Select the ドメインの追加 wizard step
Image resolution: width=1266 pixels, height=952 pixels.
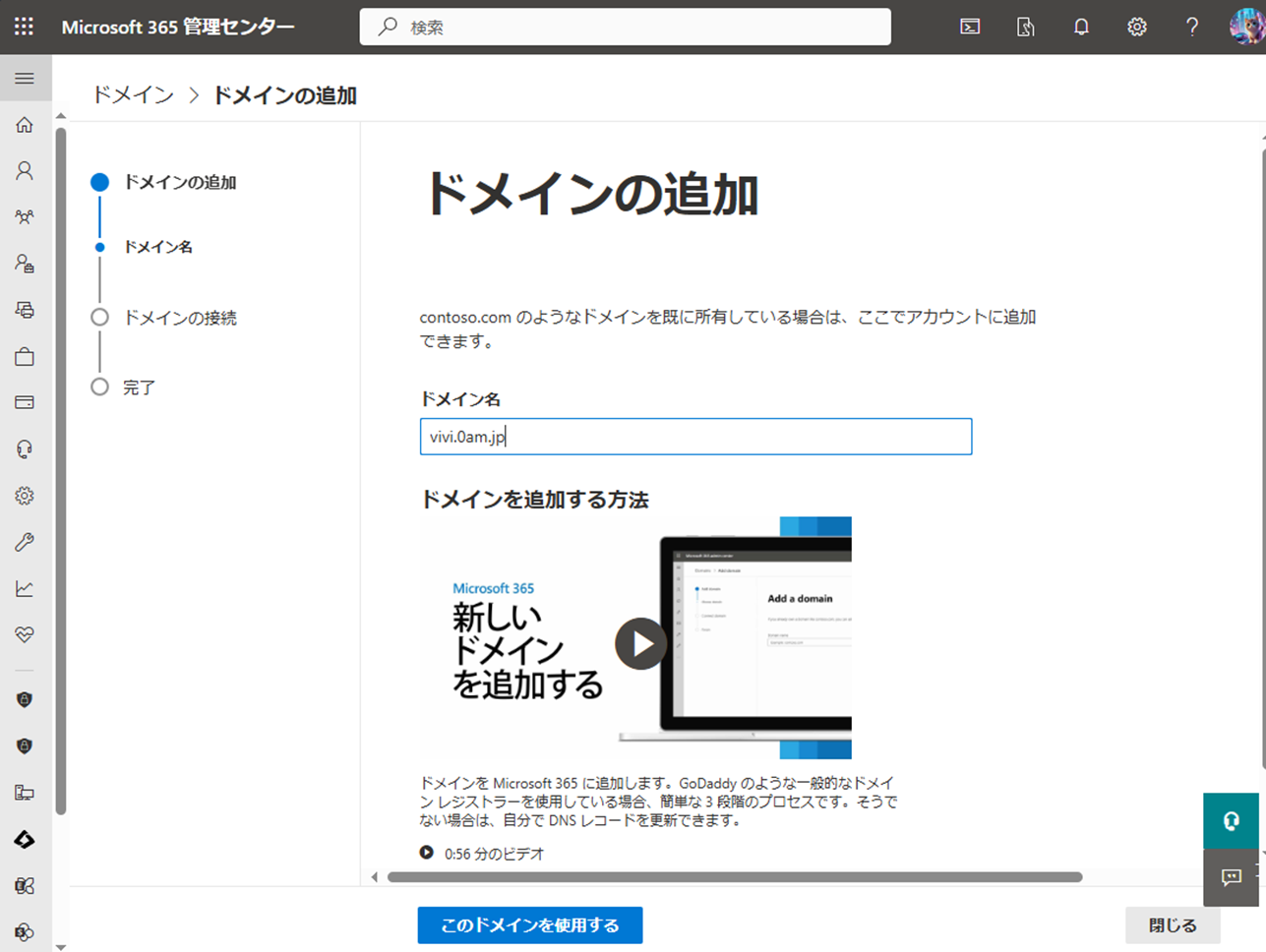click(x=179, y=182)
